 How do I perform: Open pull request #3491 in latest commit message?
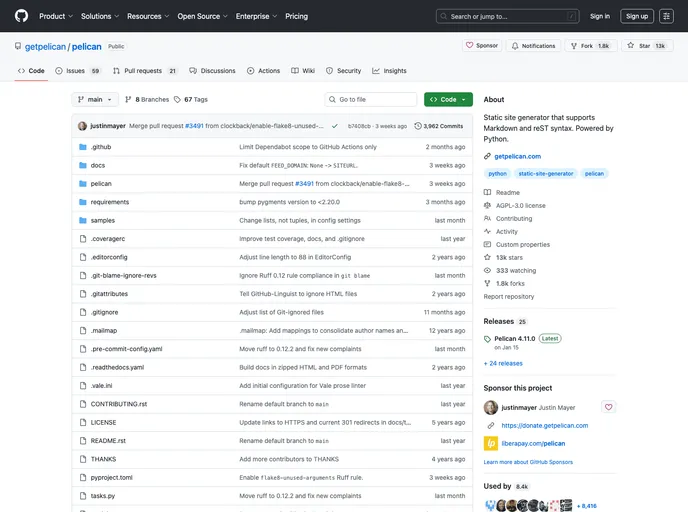[194, 126]
